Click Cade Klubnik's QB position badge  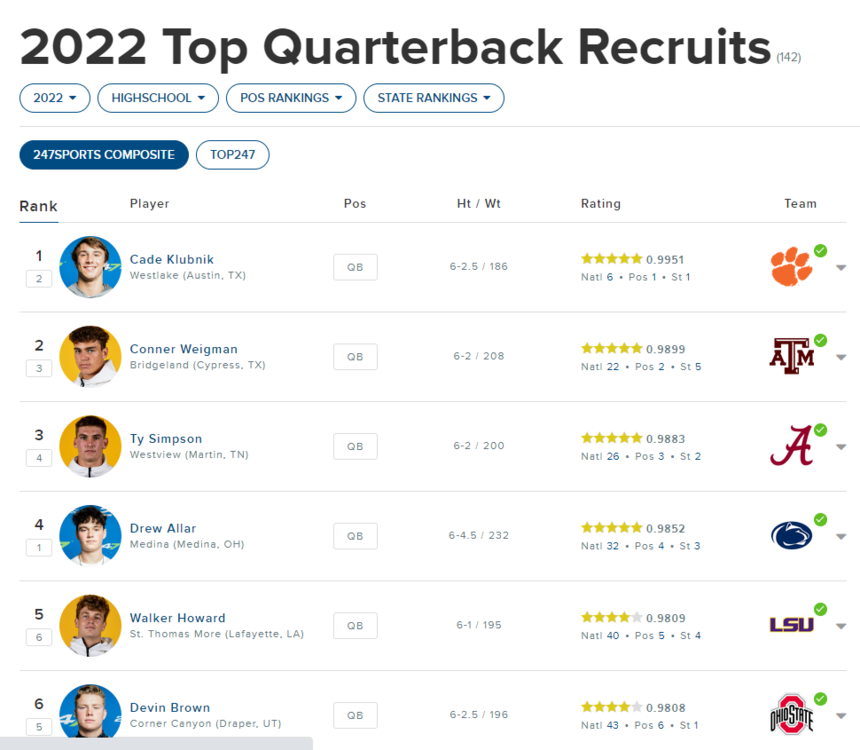pos(355,267)
